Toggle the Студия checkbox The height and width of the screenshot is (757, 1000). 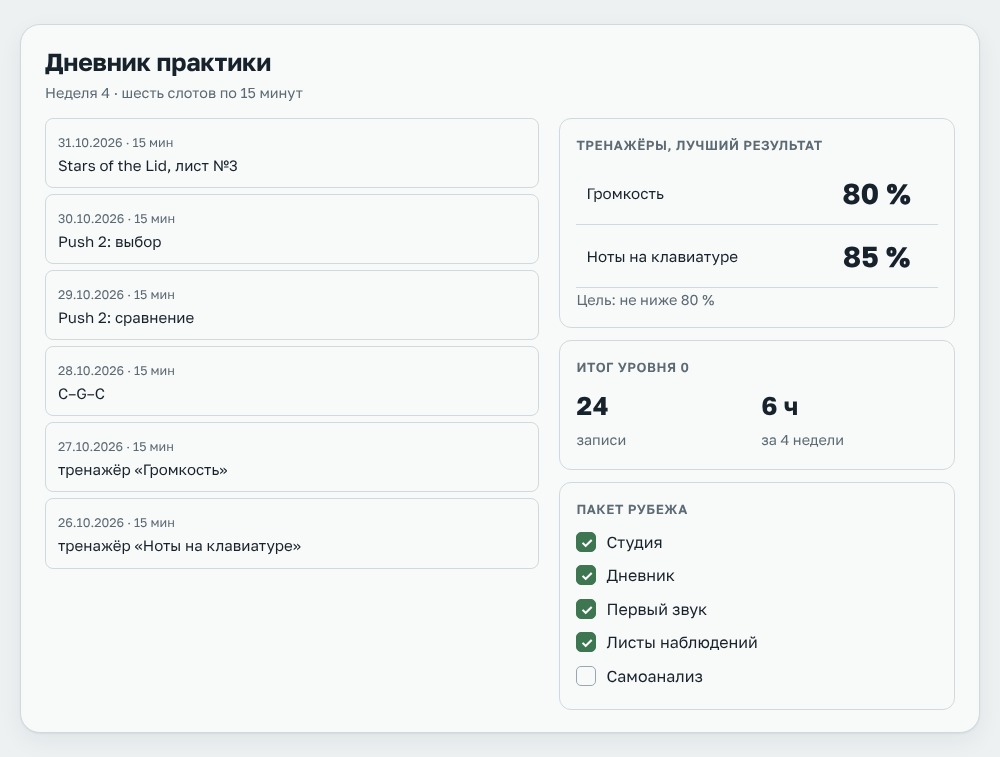click(585, 542)
